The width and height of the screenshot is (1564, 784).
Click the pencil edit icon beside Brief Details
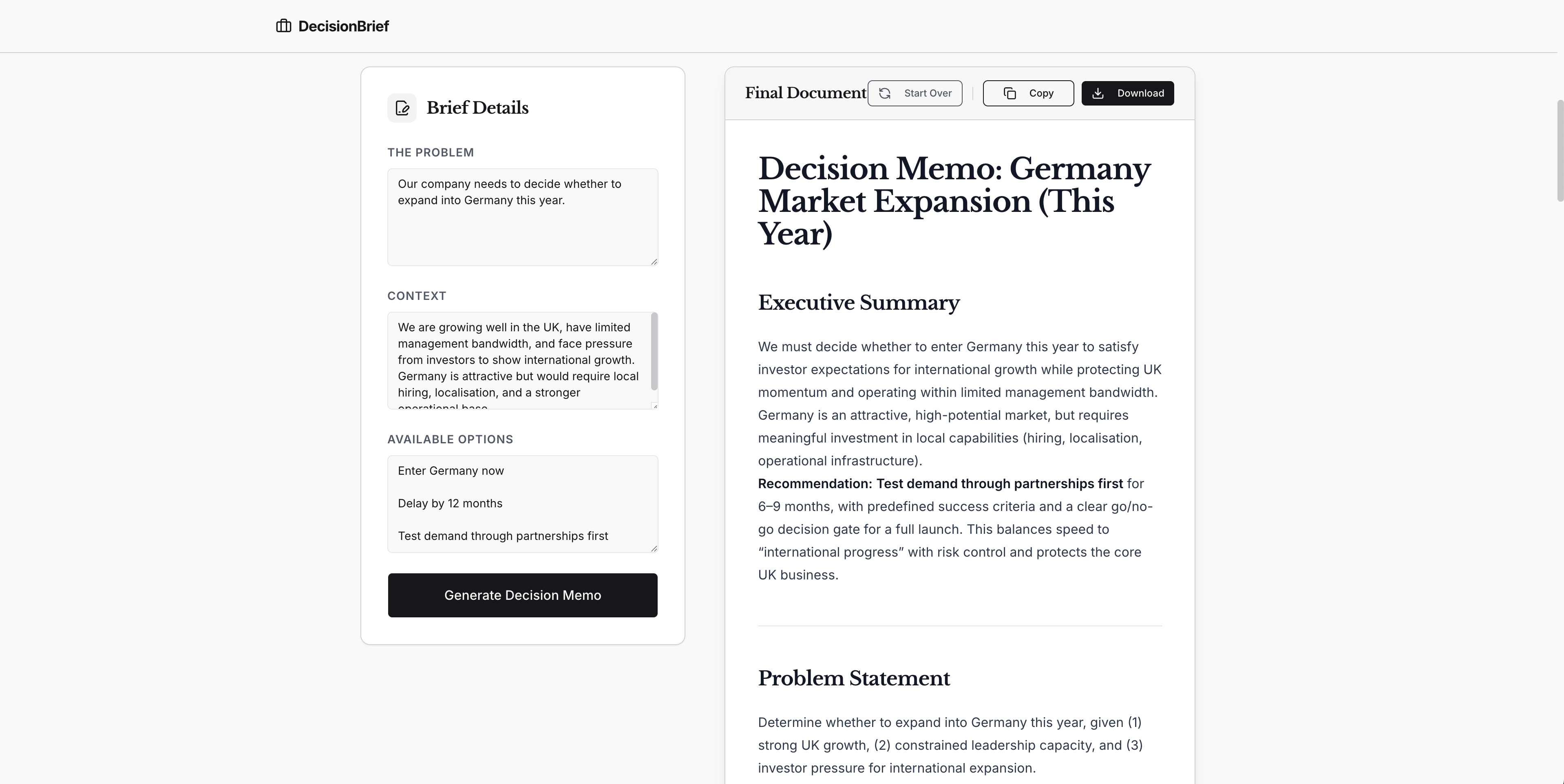401,108
